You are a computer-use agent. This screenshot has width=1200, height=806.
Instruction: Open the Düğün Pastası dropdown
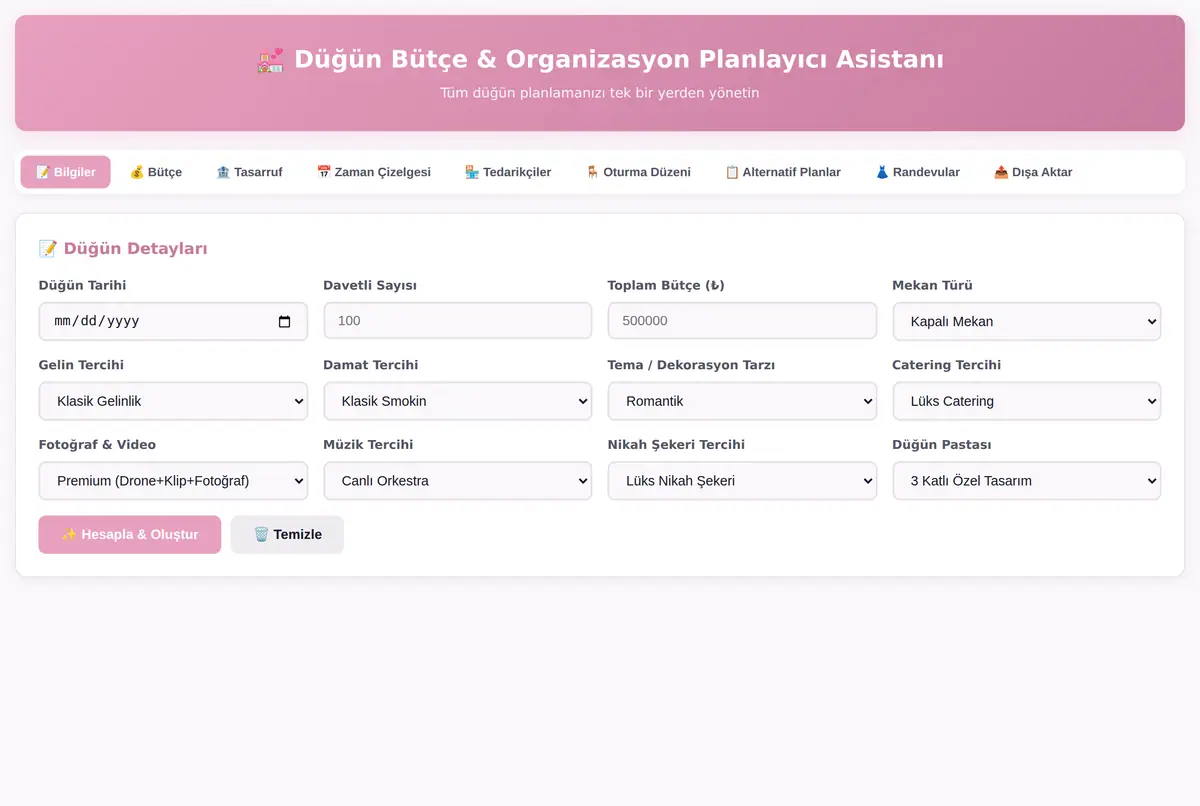(x=1027, y=480)
